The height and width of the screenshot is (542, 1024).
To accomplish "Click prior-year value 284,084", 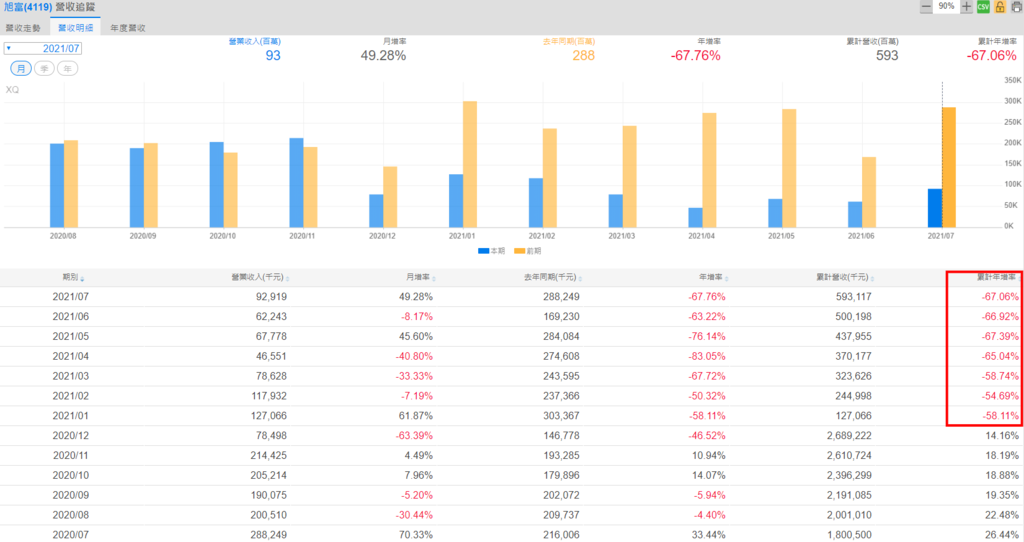I will 561,336.
